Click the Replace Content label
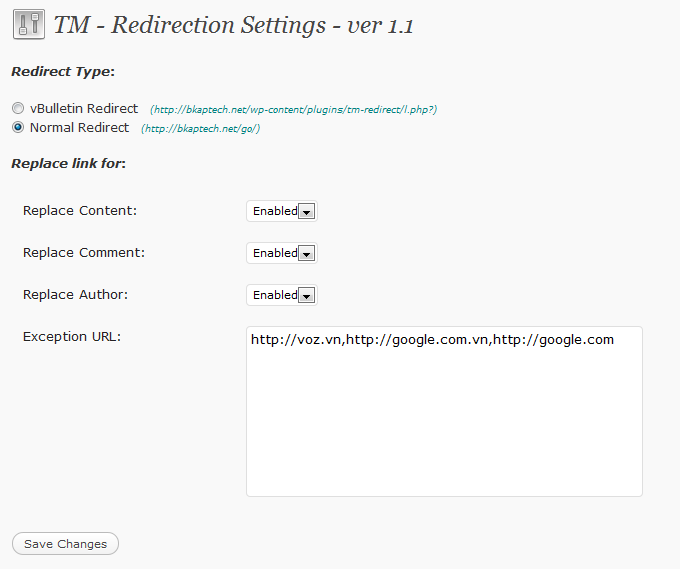 pos(80,211)
